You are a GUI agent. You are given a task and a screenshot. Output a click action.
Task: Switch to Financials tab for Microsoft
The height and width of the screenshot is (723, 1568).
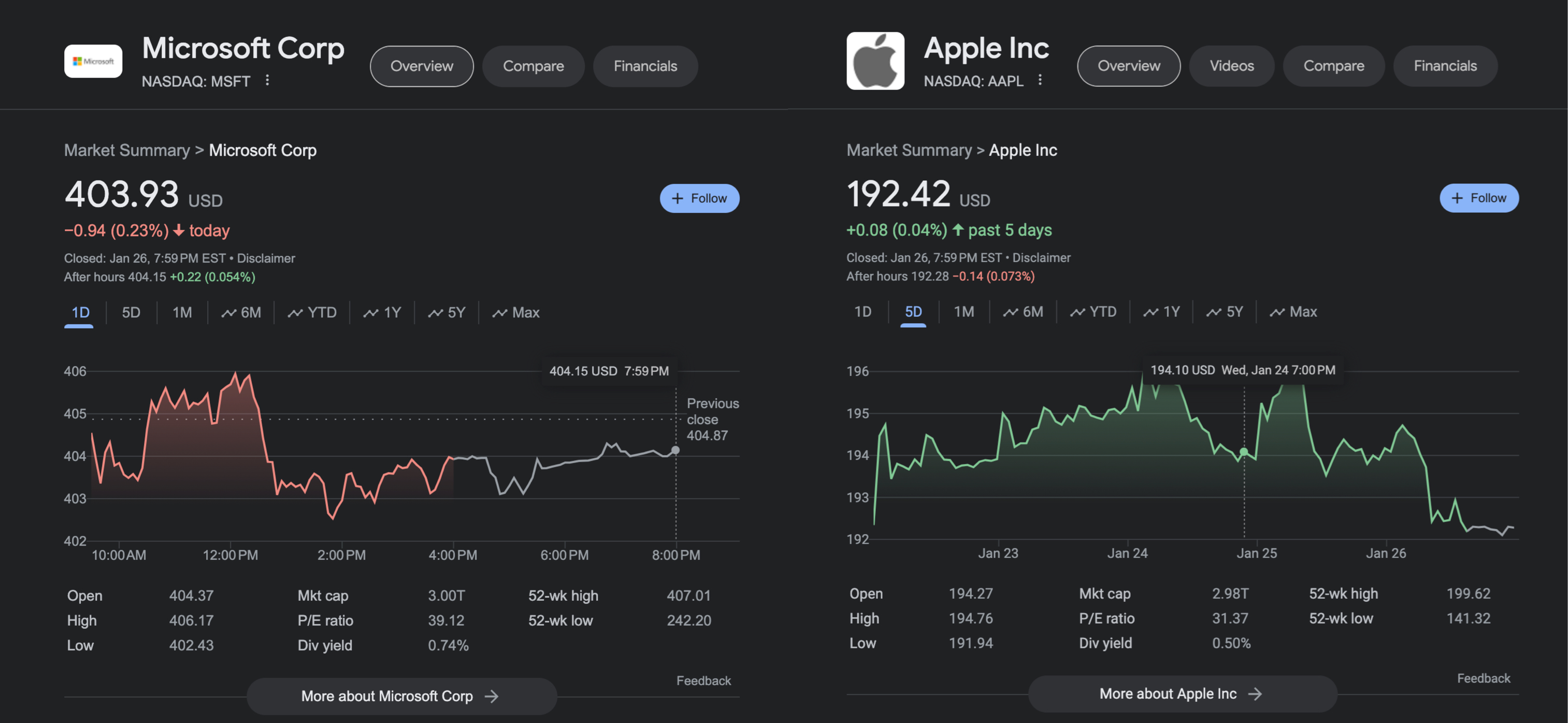coord(644,65)
